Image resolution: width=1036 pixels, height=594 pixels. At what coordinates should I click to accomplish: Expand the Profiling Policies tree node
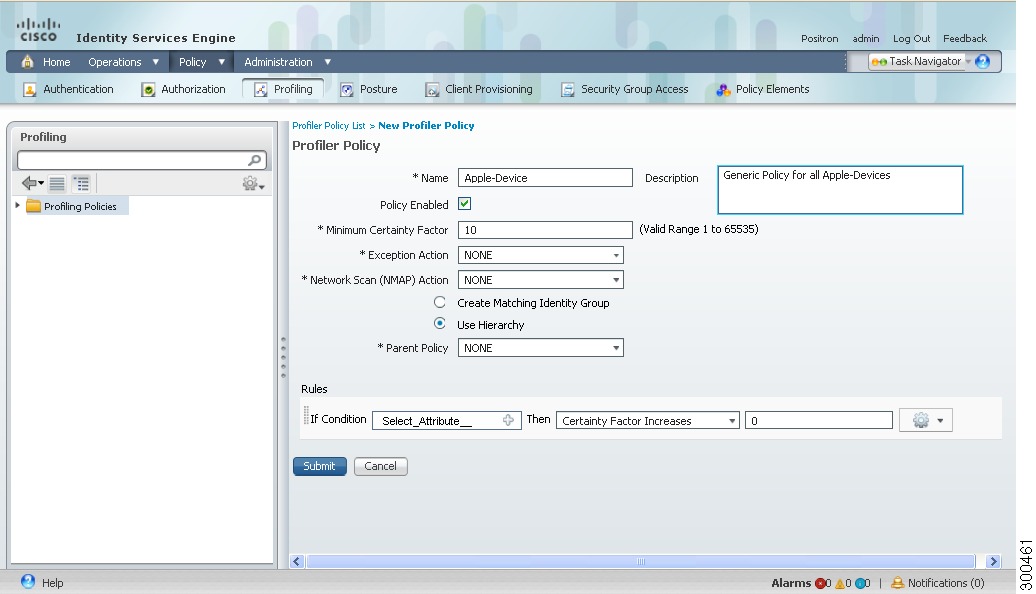[x=17, y=205]
